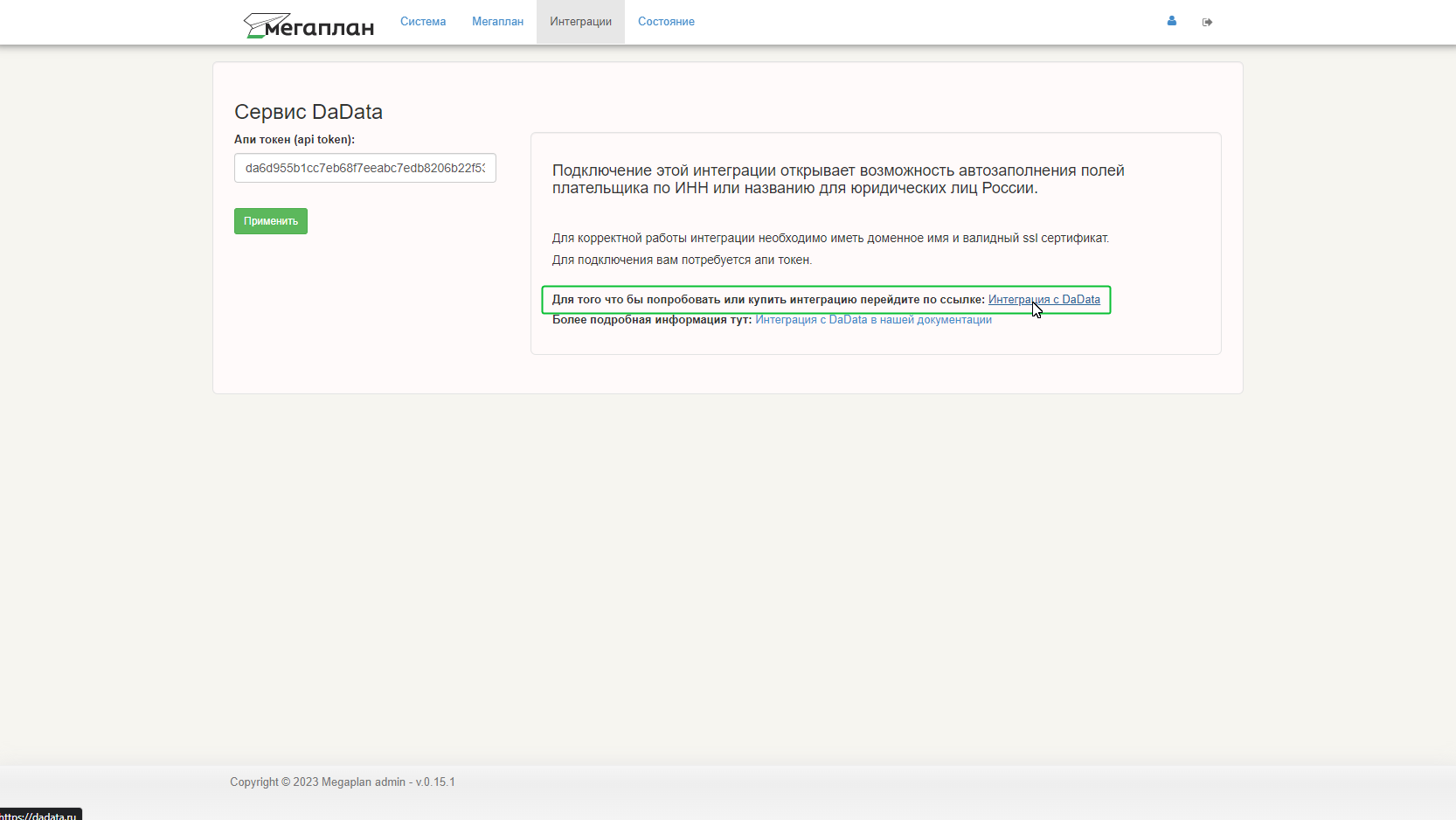Open the Состояние menu
Image resolution: width=1456 pixels, height=820 pixels.
(666, 22)
